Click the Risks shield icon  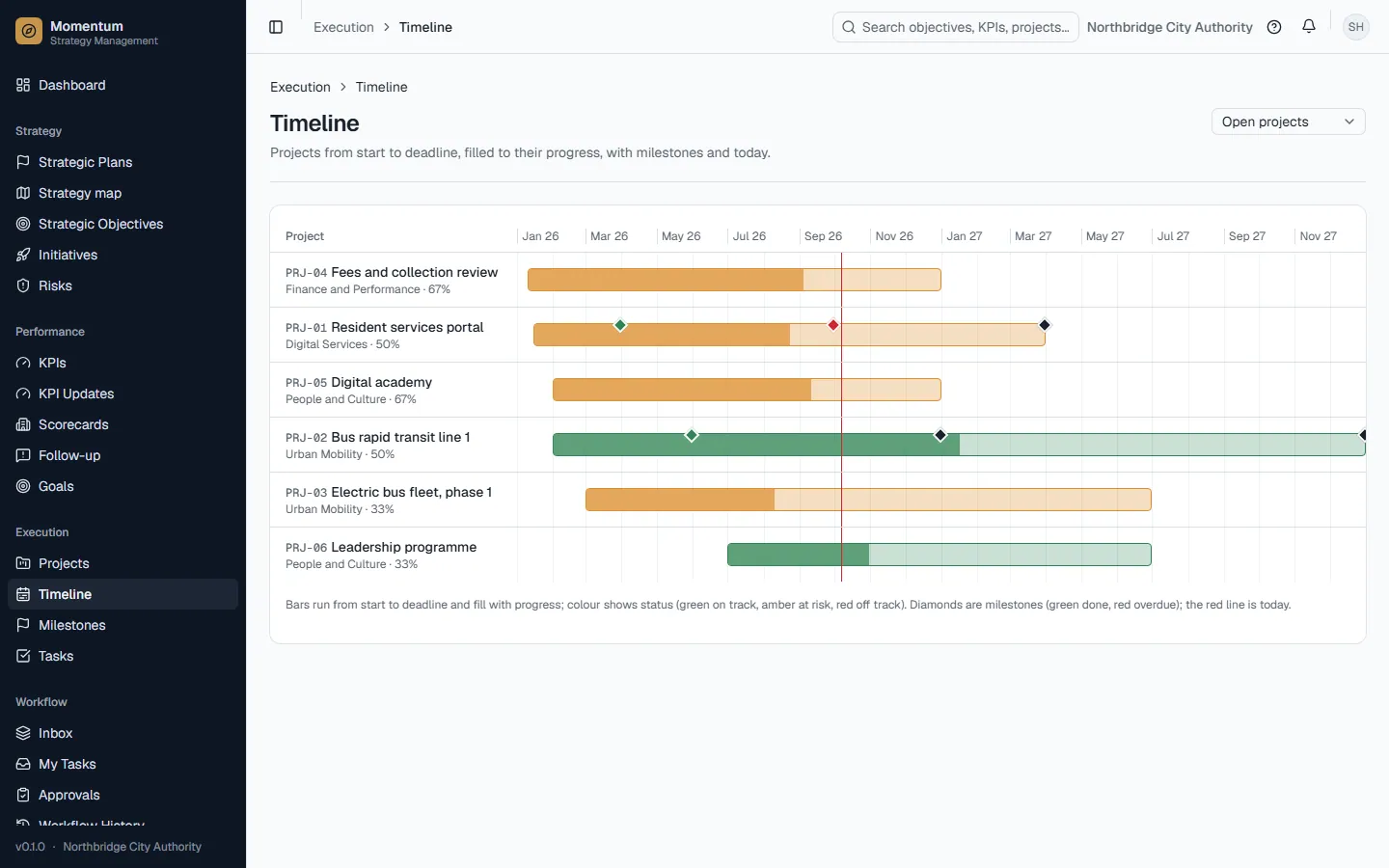pyautogui.click(x=23, y=285)
